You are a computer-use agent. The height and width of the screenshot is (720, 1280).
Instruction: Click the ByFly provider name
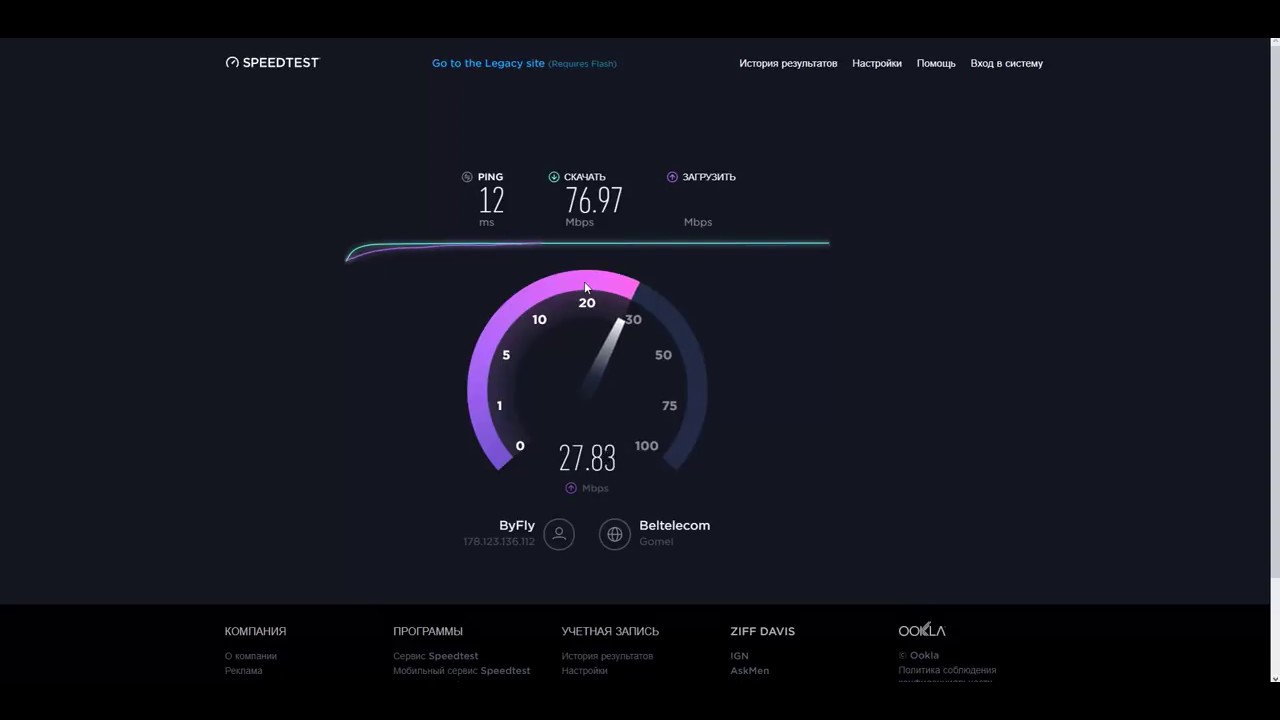click(x=517, y=525)
